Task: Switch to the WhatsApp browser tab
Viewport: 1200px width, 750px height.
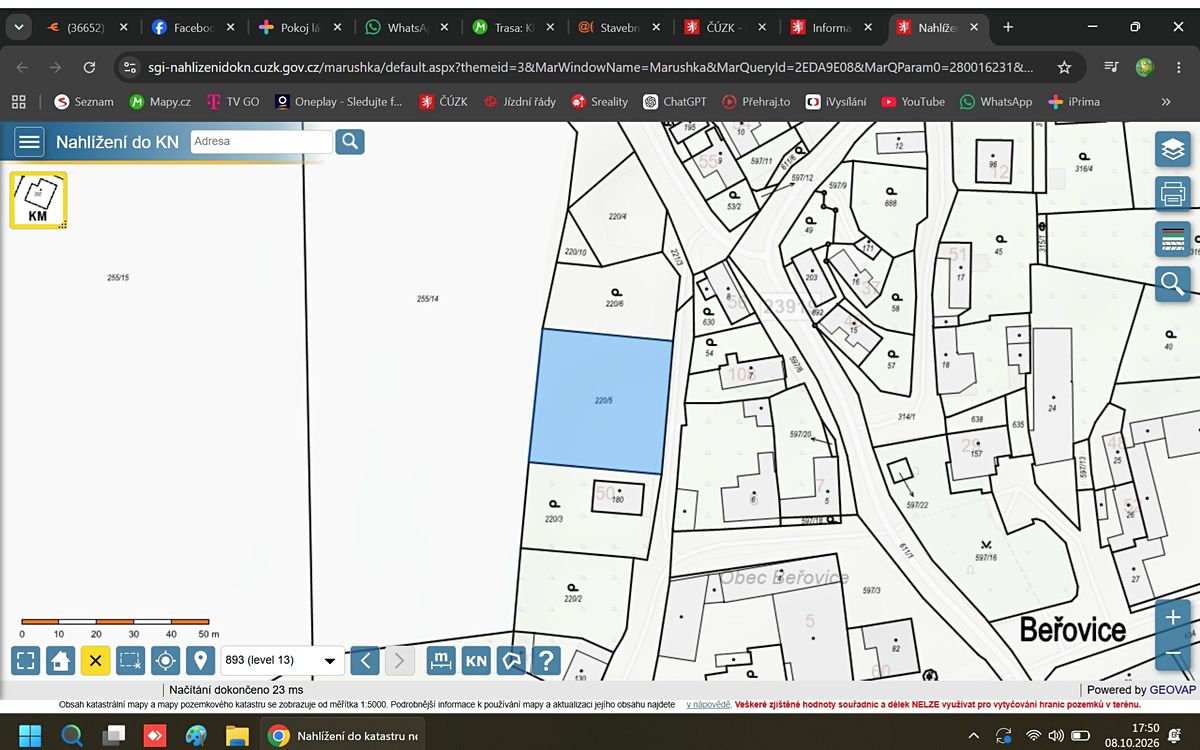Action: pyautogui.click(x=407, y=27)
